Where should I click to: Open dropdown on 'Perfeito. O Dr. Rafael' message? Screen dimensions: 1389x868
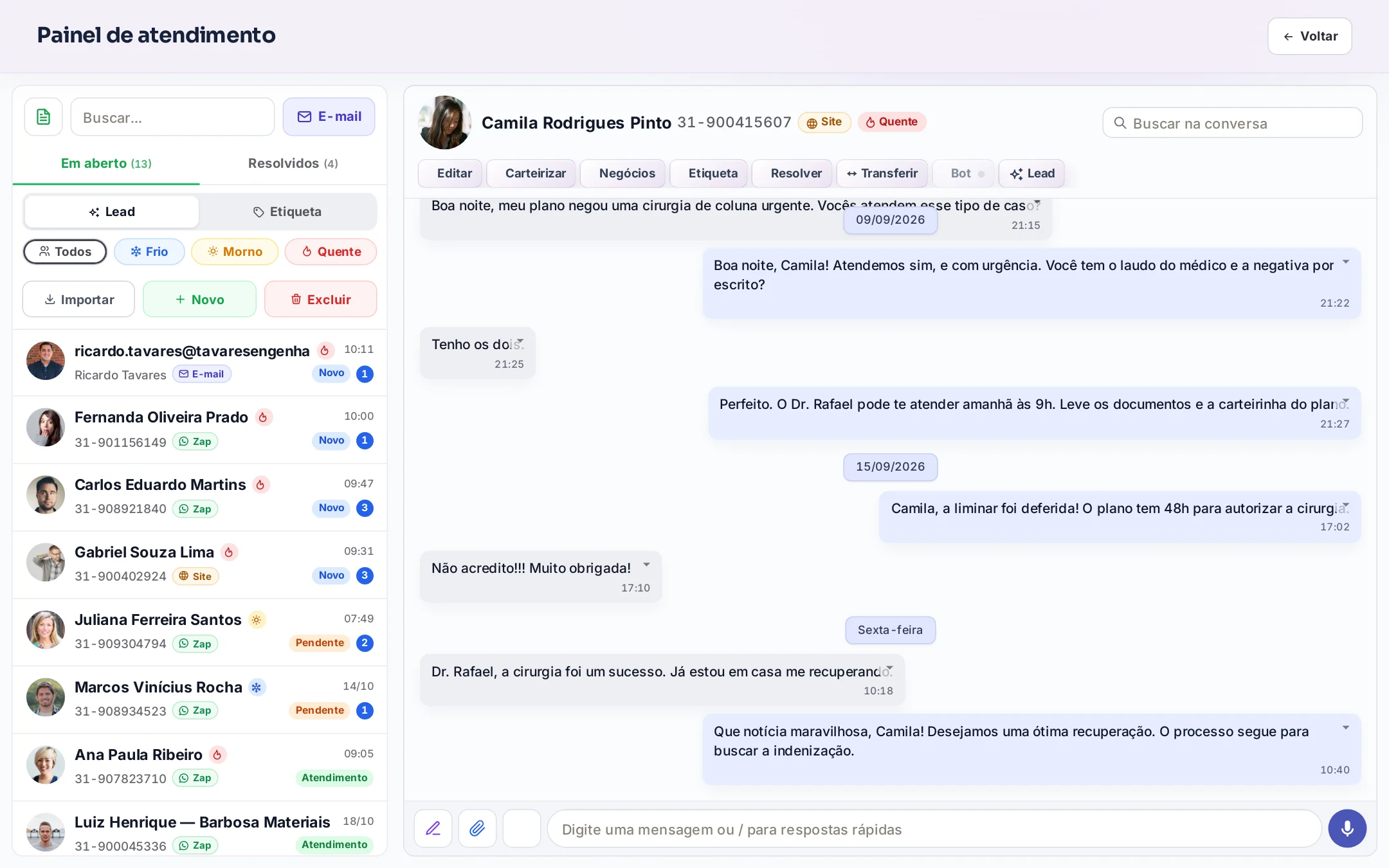tap(1345, 401)
